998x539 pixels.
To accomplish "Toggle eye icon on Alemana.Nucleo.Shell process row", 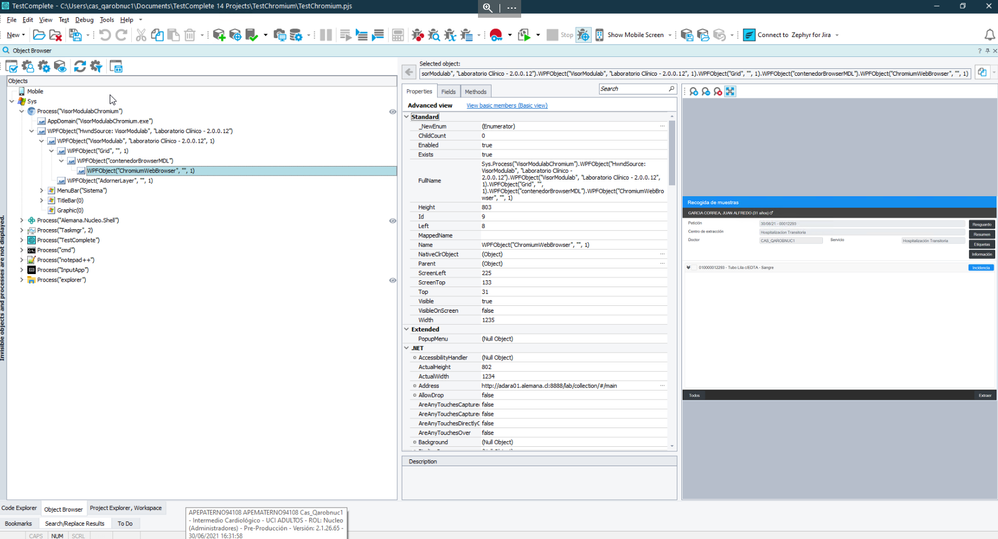I will [x=392, y=220].
